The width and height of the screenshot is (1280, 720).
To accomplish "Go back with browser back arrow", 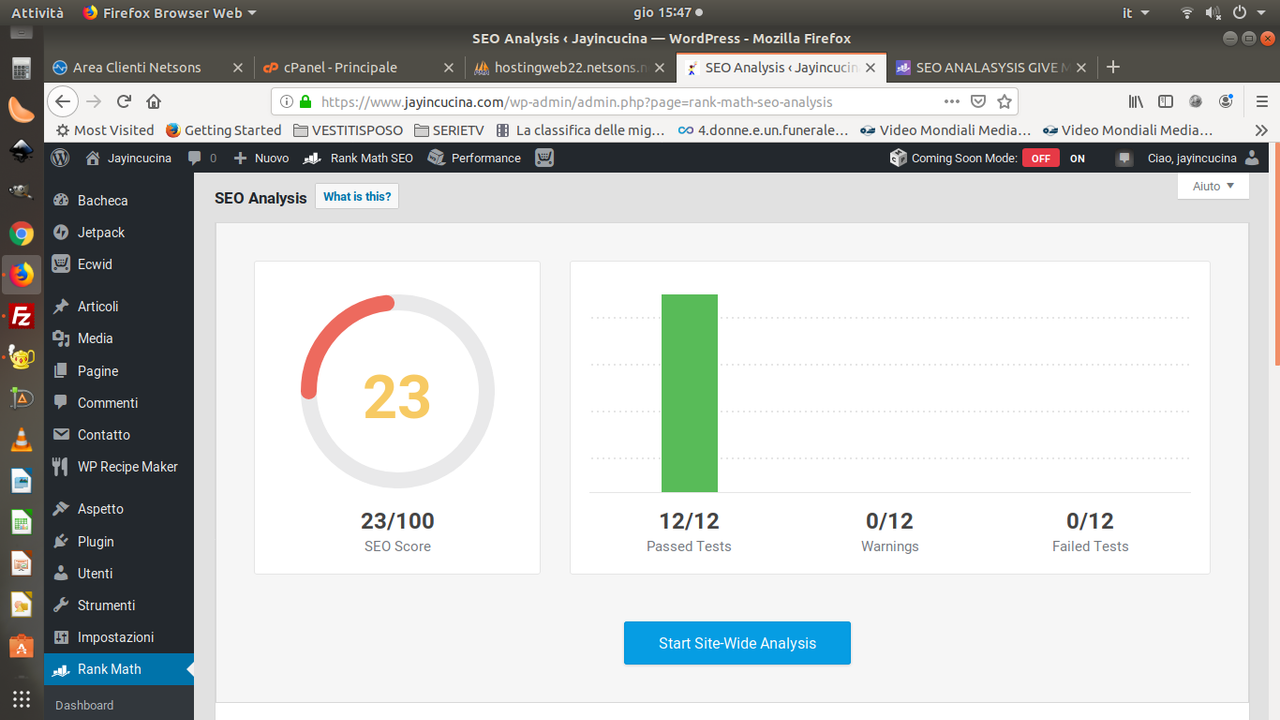I will [63, 101].
